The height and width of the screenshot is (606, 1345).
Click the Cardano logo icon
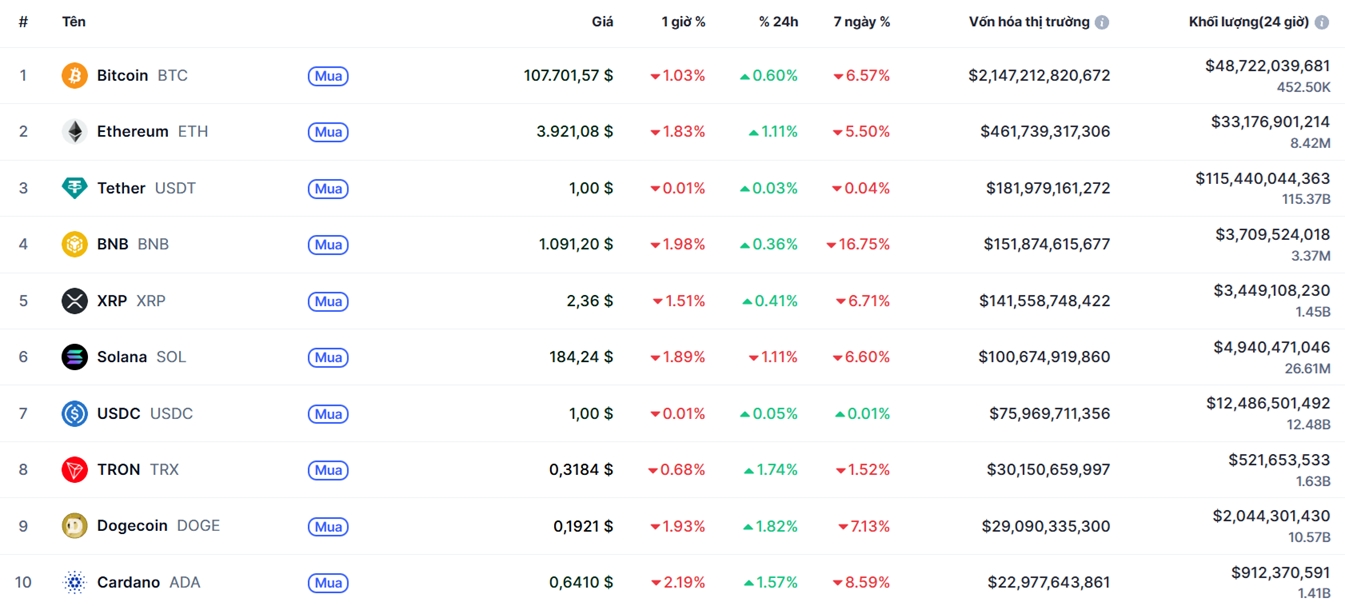coord(75,582)
